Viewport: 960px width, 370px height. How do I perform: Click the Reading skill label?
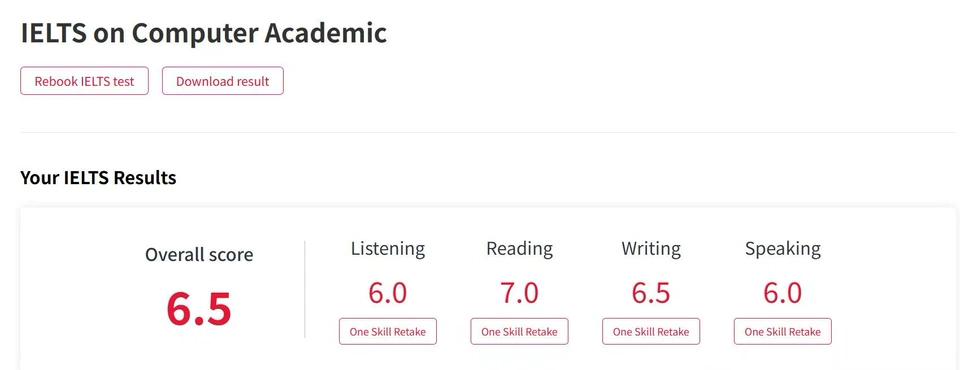519,249
